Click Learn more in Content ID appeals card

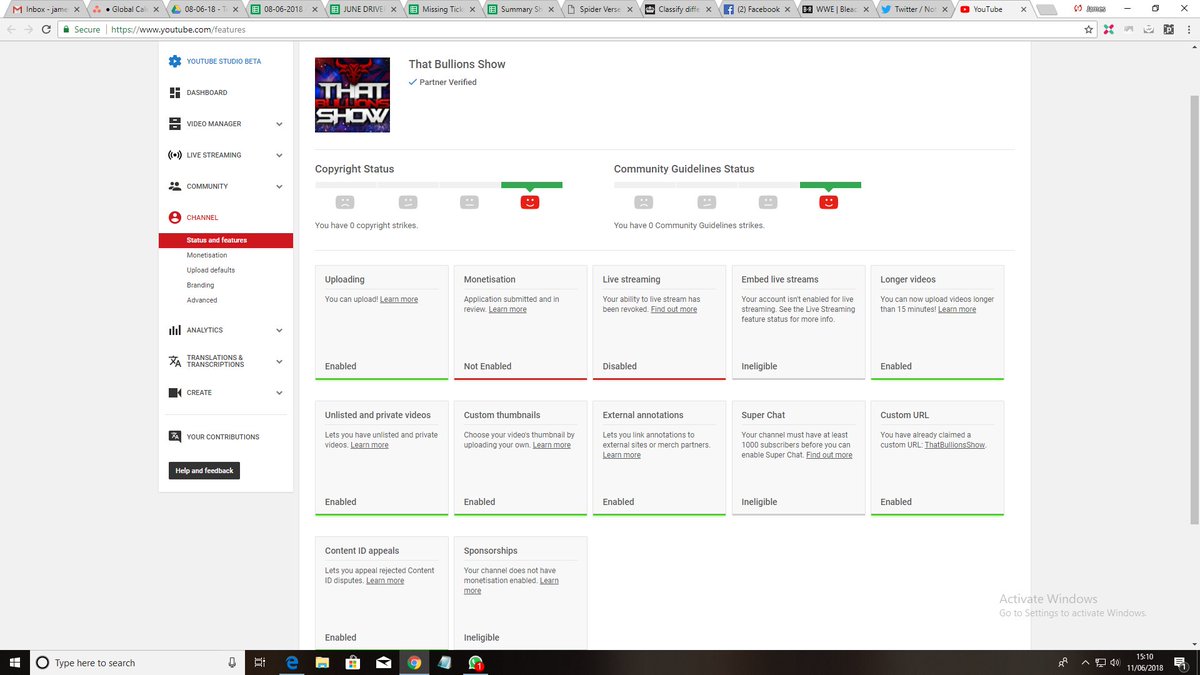(385, 581)
